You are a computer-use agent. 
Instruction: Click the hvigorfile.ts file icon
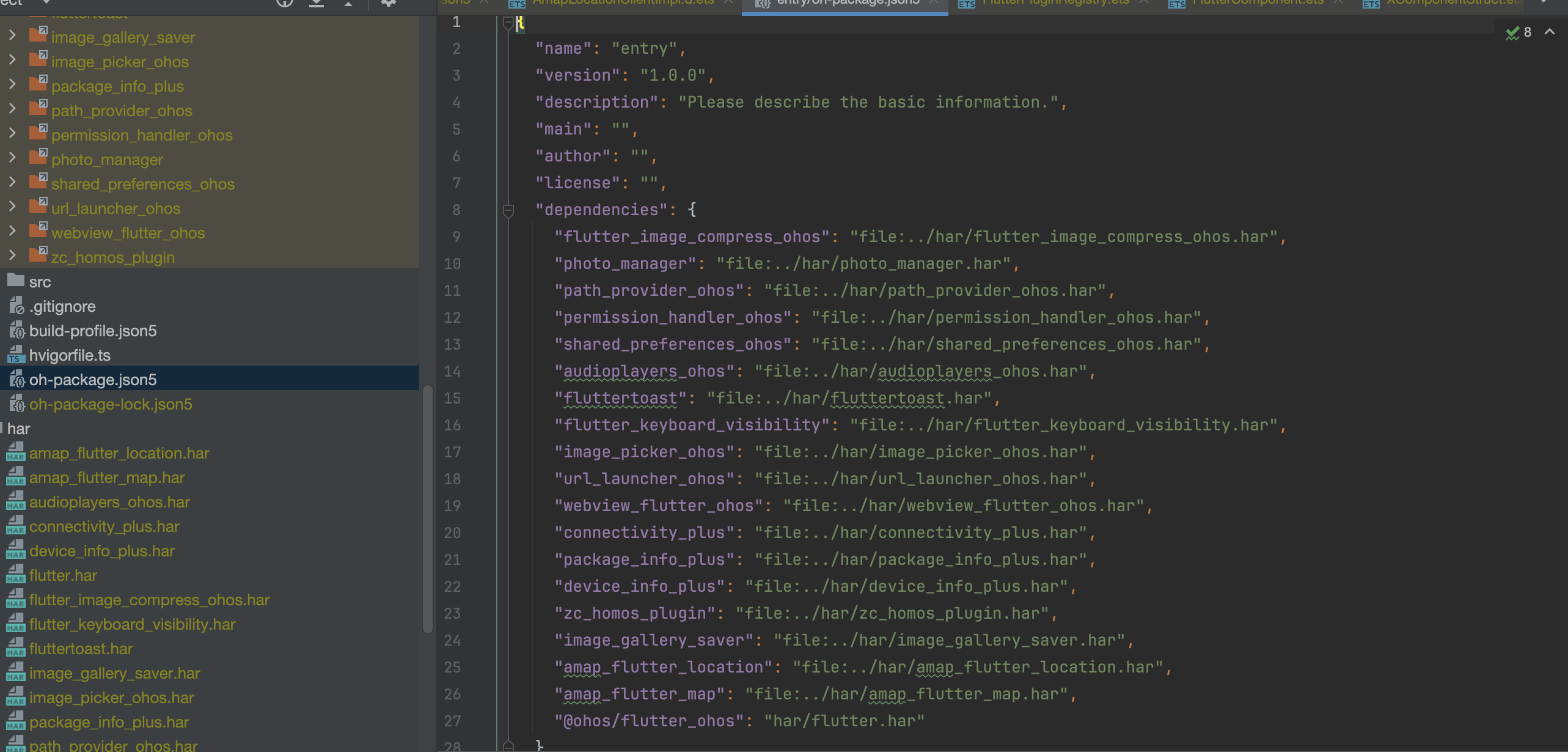click(15, 355)
